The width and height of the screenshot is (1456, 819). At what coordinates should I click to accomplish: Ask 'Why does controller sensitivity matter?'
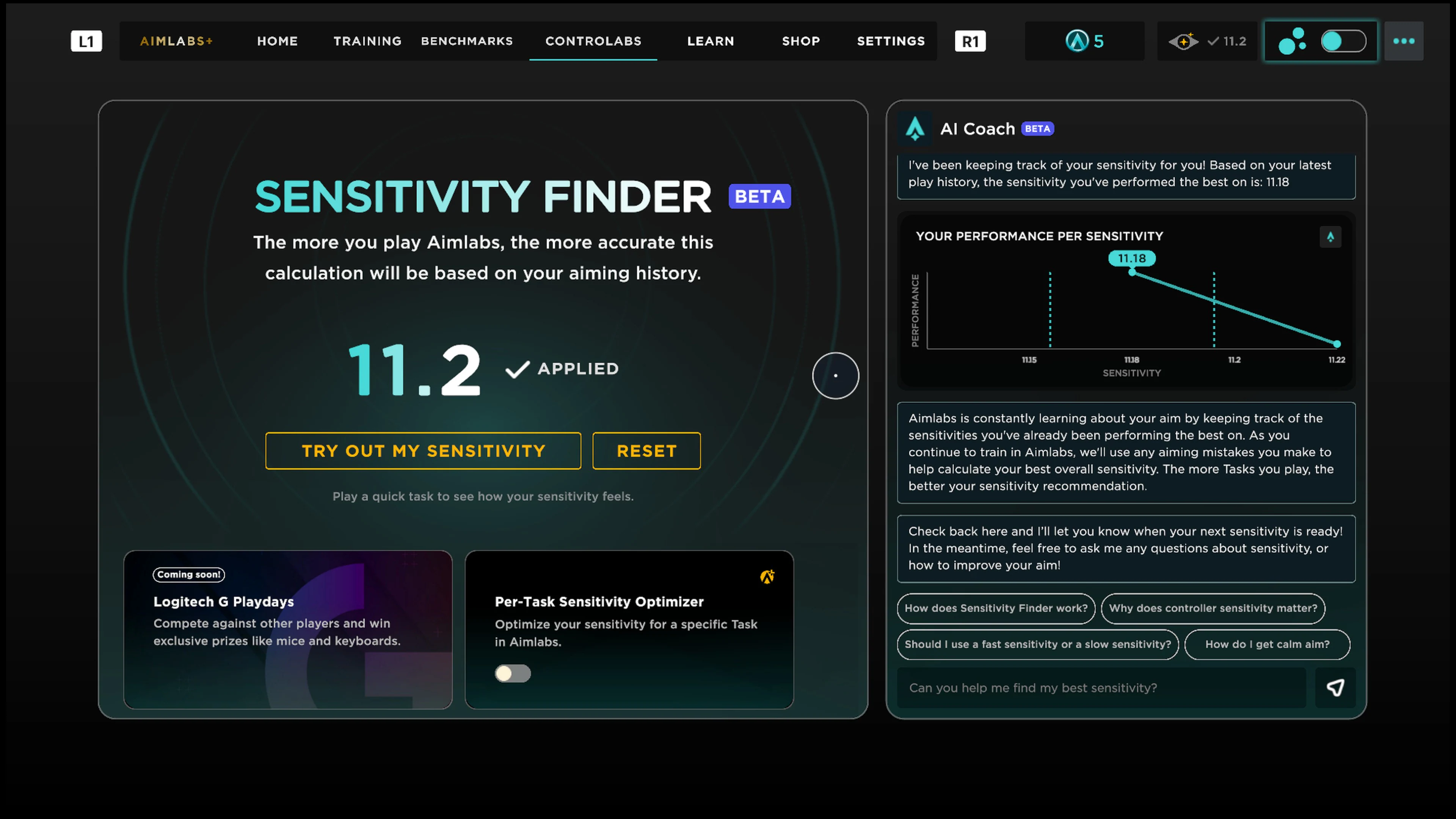tap(1213, 609)
